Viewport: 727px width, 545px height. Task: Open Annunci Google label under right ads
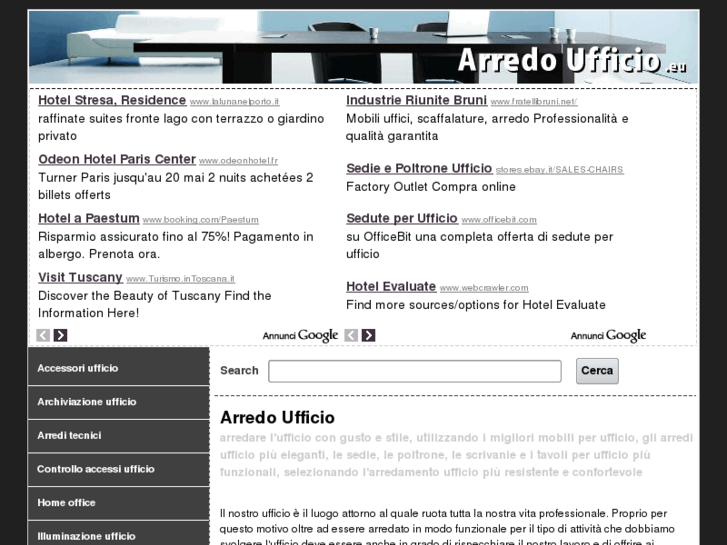(x=608, y=335)
